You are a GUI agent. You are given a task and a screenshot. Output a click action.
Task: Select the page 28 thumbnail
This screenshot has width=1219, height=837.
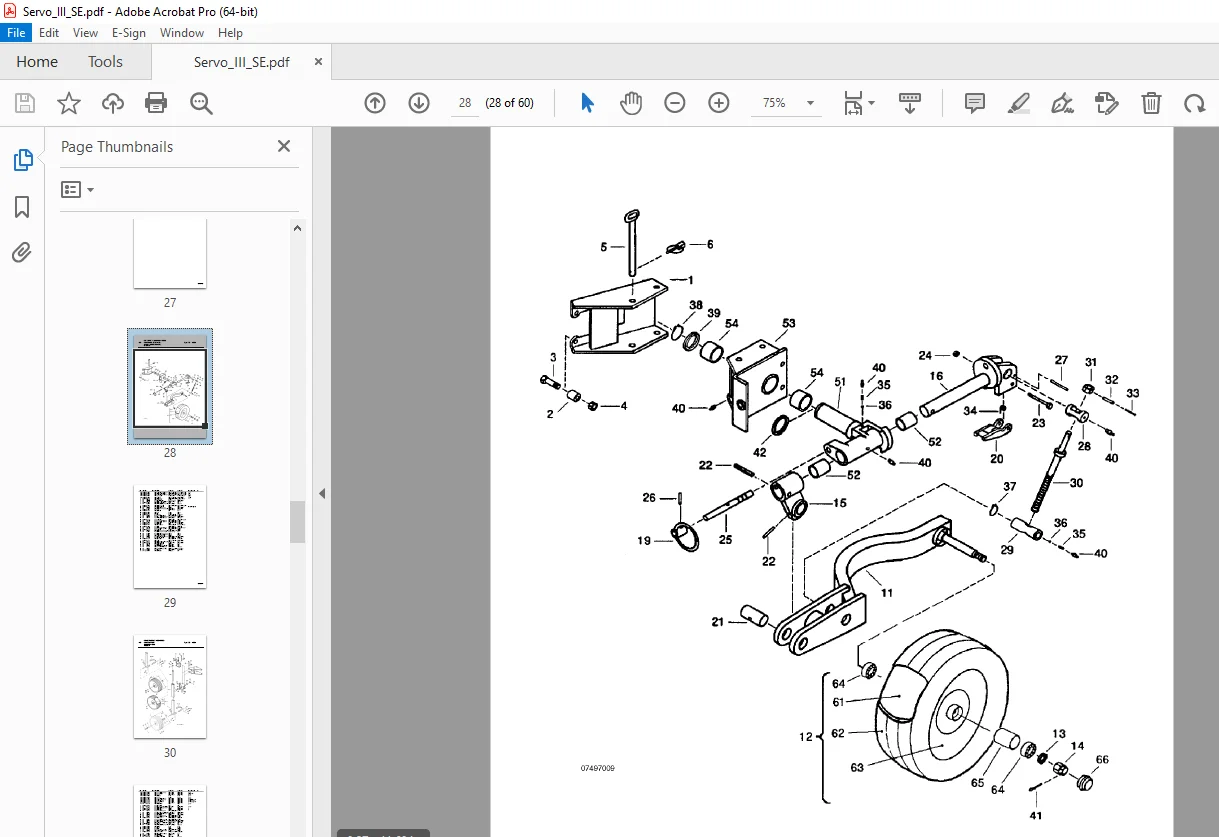coord(170,386)
